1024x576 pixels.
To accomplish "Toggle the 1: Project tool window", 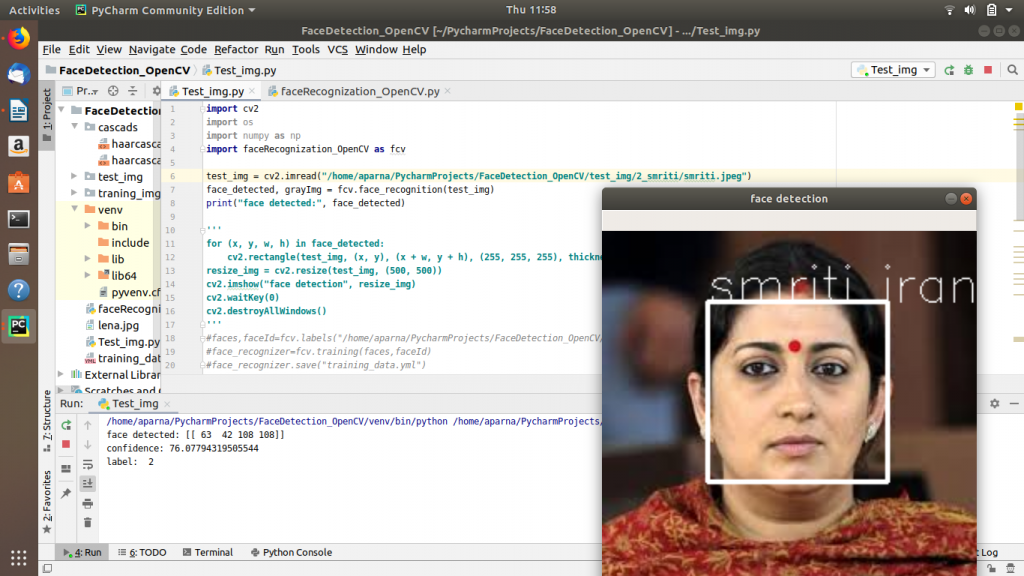I will click(46, 116).
